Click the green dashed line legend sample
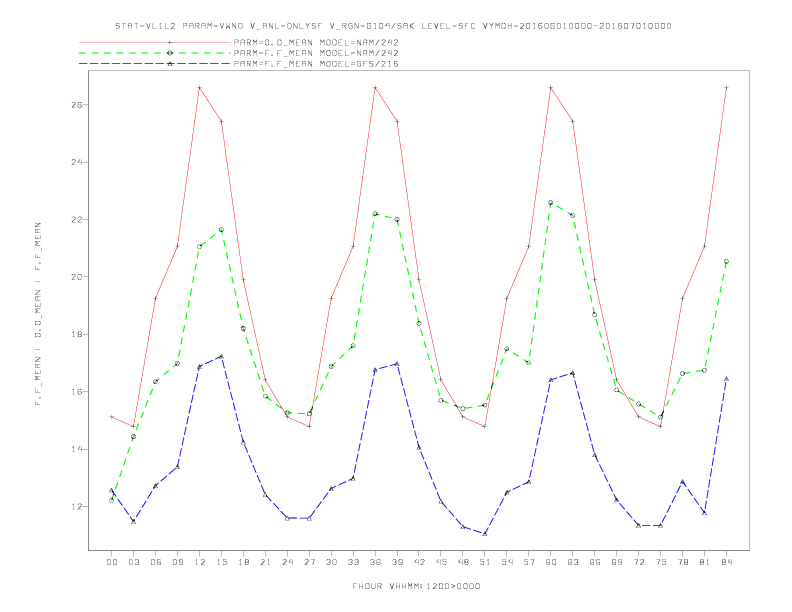Image resolution: width=792 pixels, height=612 pixels. click(155, 53)
